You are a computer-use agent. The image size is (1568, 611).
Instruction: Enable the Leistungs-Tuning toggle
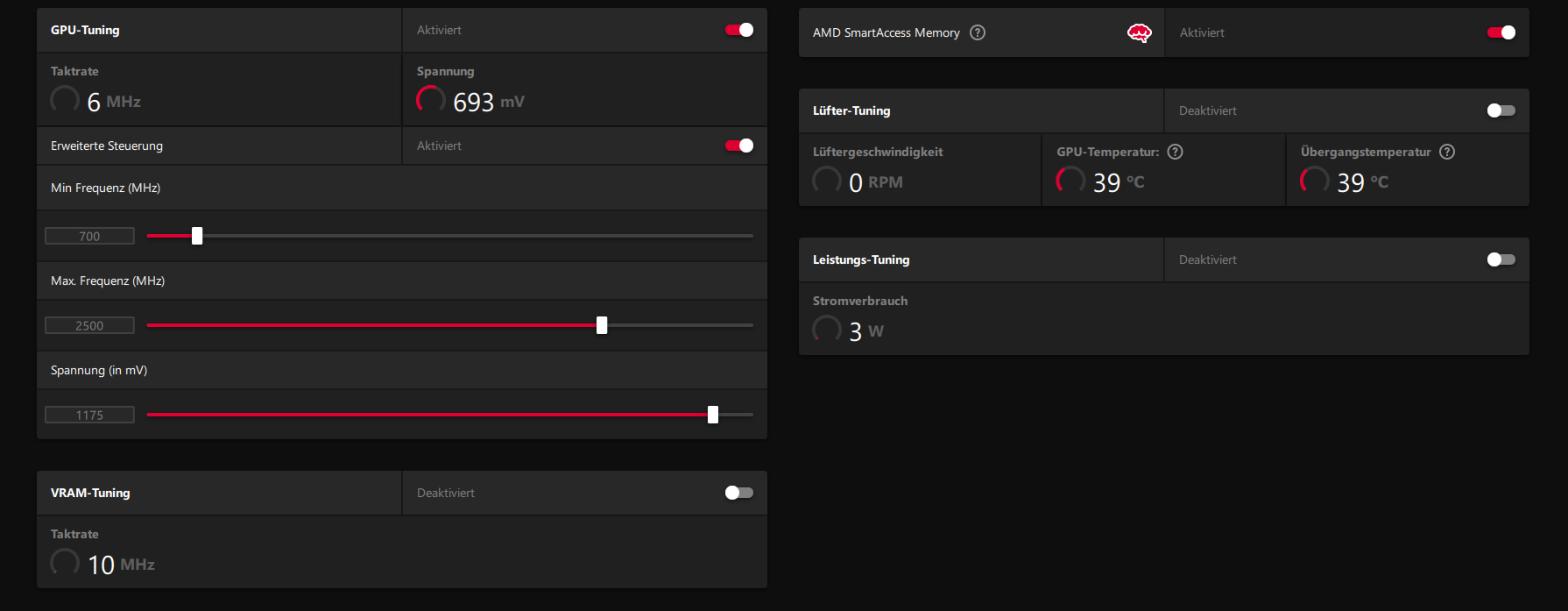(x=1501, y=259)
